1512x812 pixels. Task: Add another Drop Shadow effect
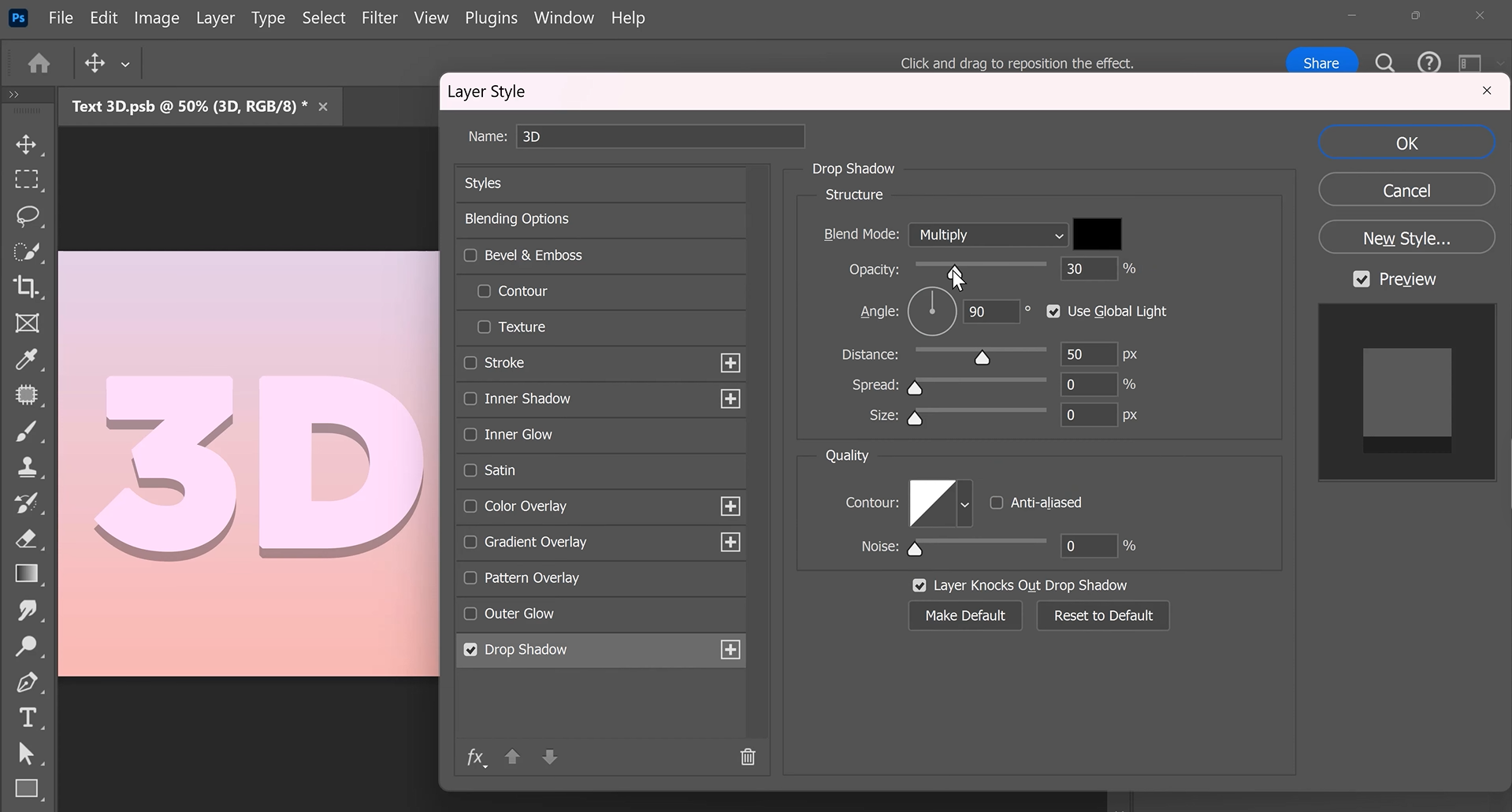coord(730,650)
